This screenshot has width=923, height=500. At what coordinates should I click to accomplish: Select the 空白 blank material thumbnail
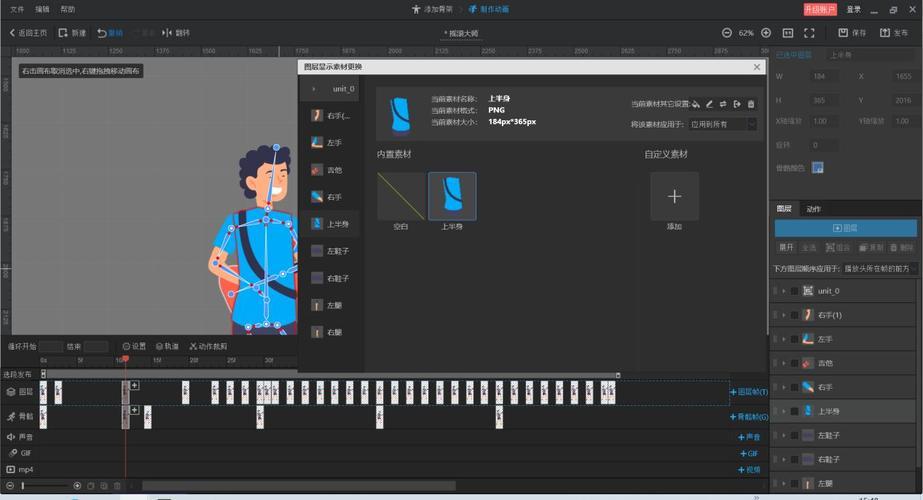pyautogui.click(x=401, y=197)
